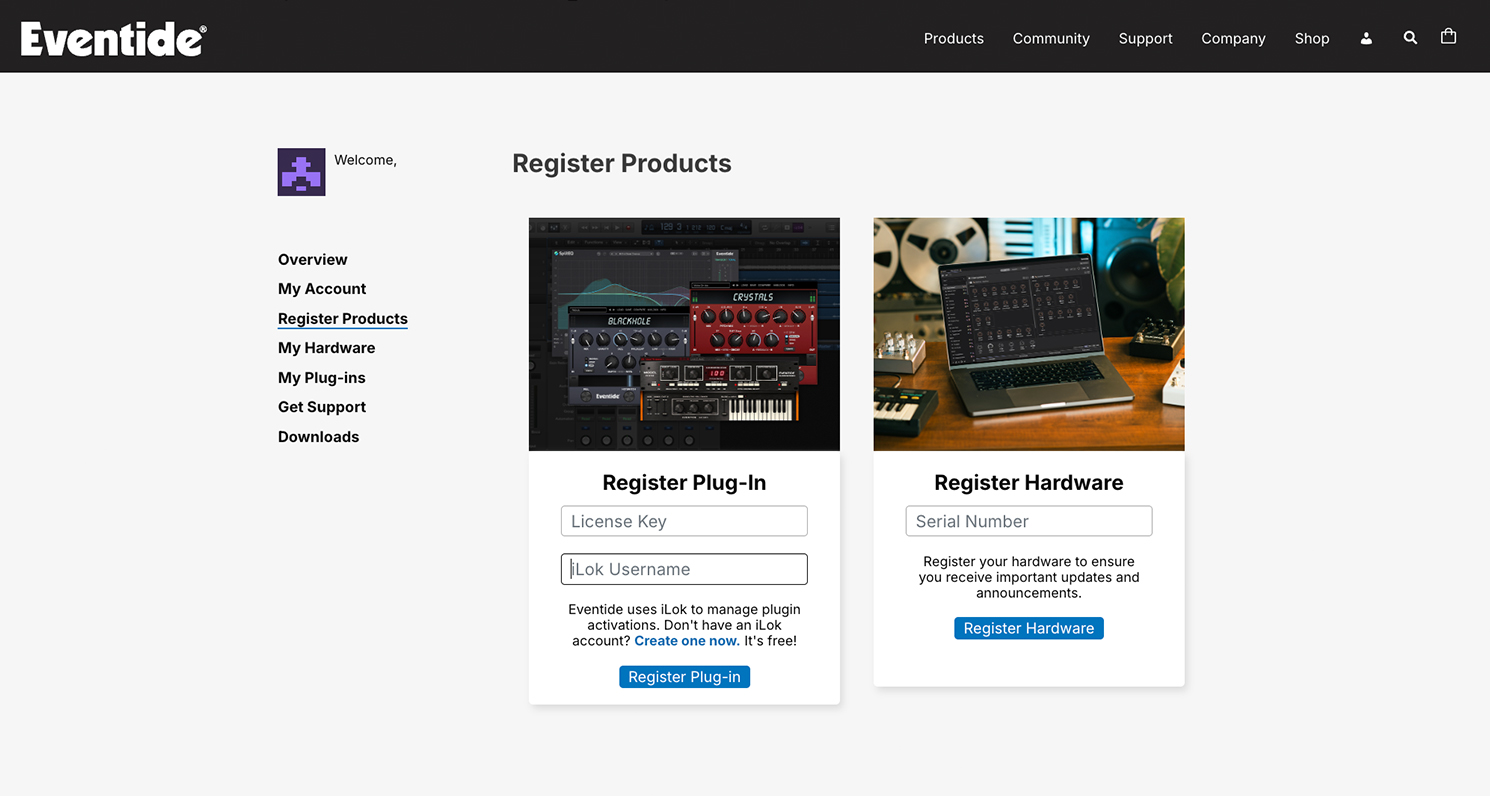This screenshot has height=796, width=1490.
Task: Open the Support menu
Action: point(1145,38)
